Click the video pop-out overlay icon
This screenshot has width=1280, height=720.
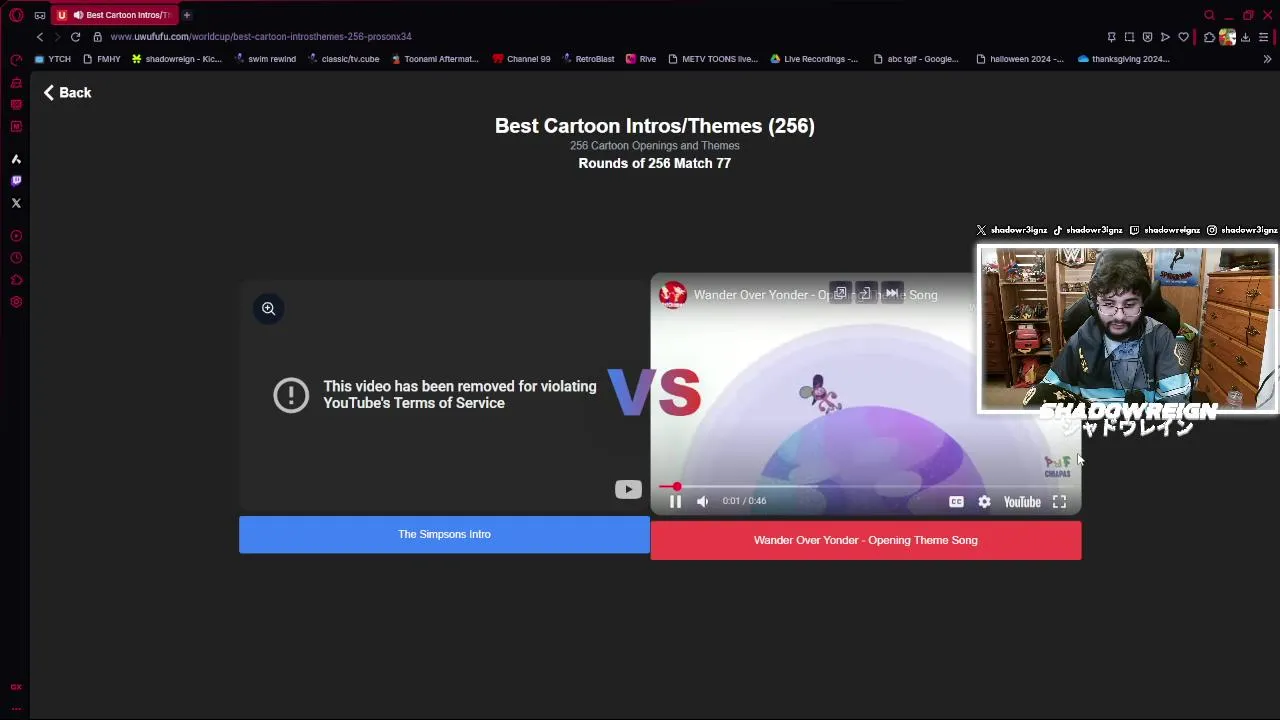(840, 293)
